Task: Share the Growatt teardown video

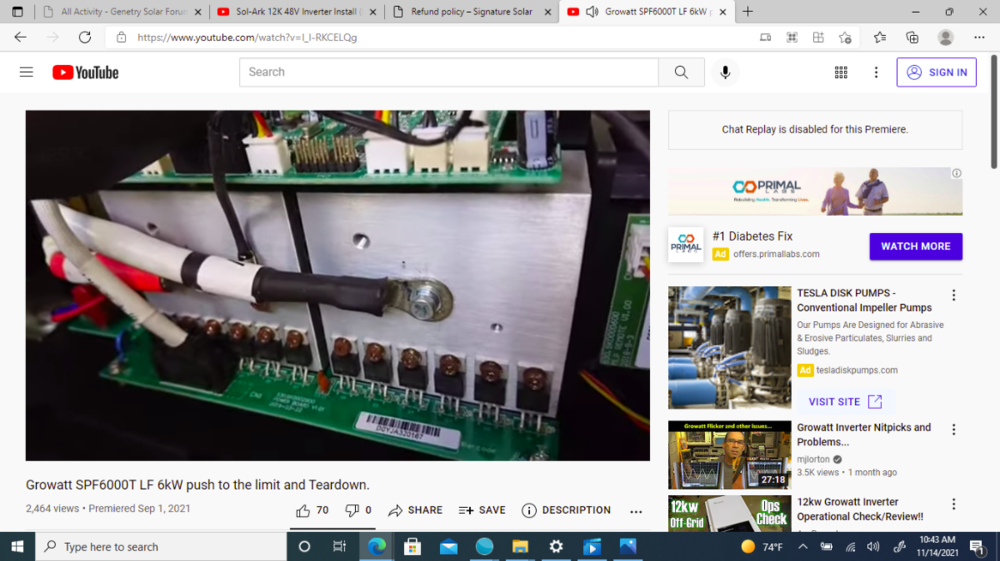Action: [415, 510]
